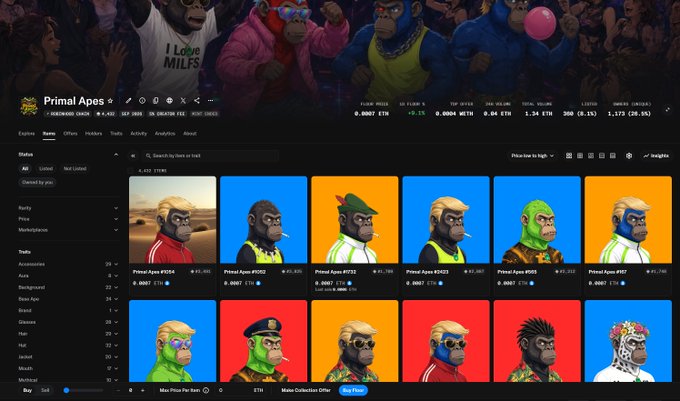Click the Primal Apes collection logo
The width and height of the screenshot is (680, 401).
coord(29,106)
